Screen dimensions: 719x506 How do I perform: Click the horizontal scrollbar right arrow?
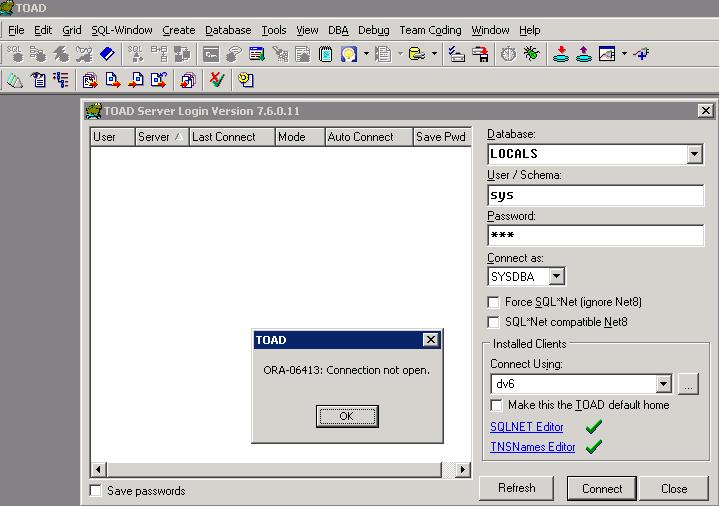(463, 469)
